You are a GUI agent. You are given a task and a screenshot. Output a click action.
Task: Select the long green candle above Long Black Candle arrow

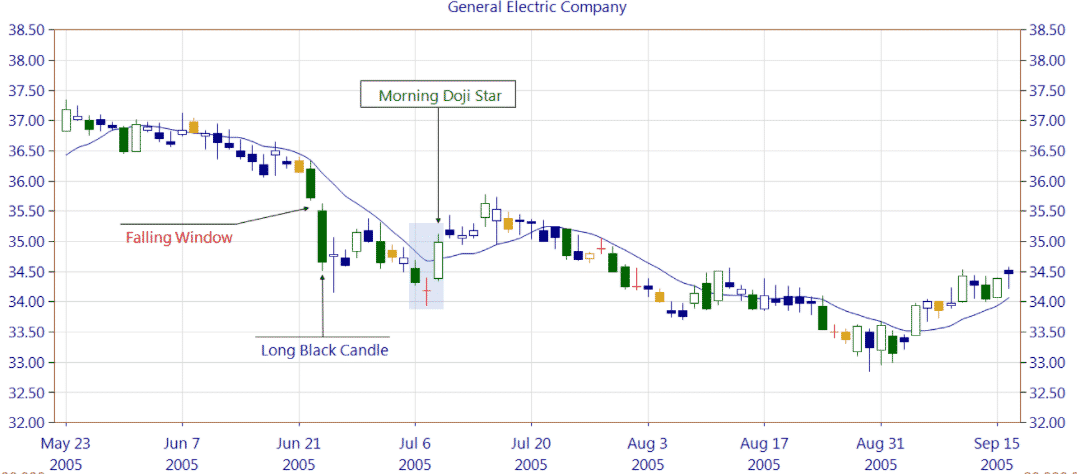(x=322, y=236)
